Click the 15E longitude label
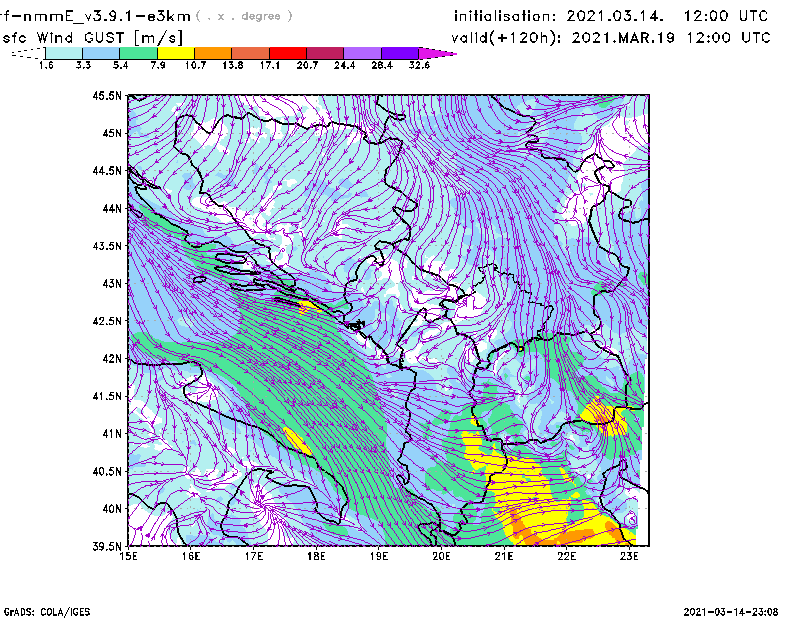The height and width of the screenshot is (618, 800). coord(128,556)
